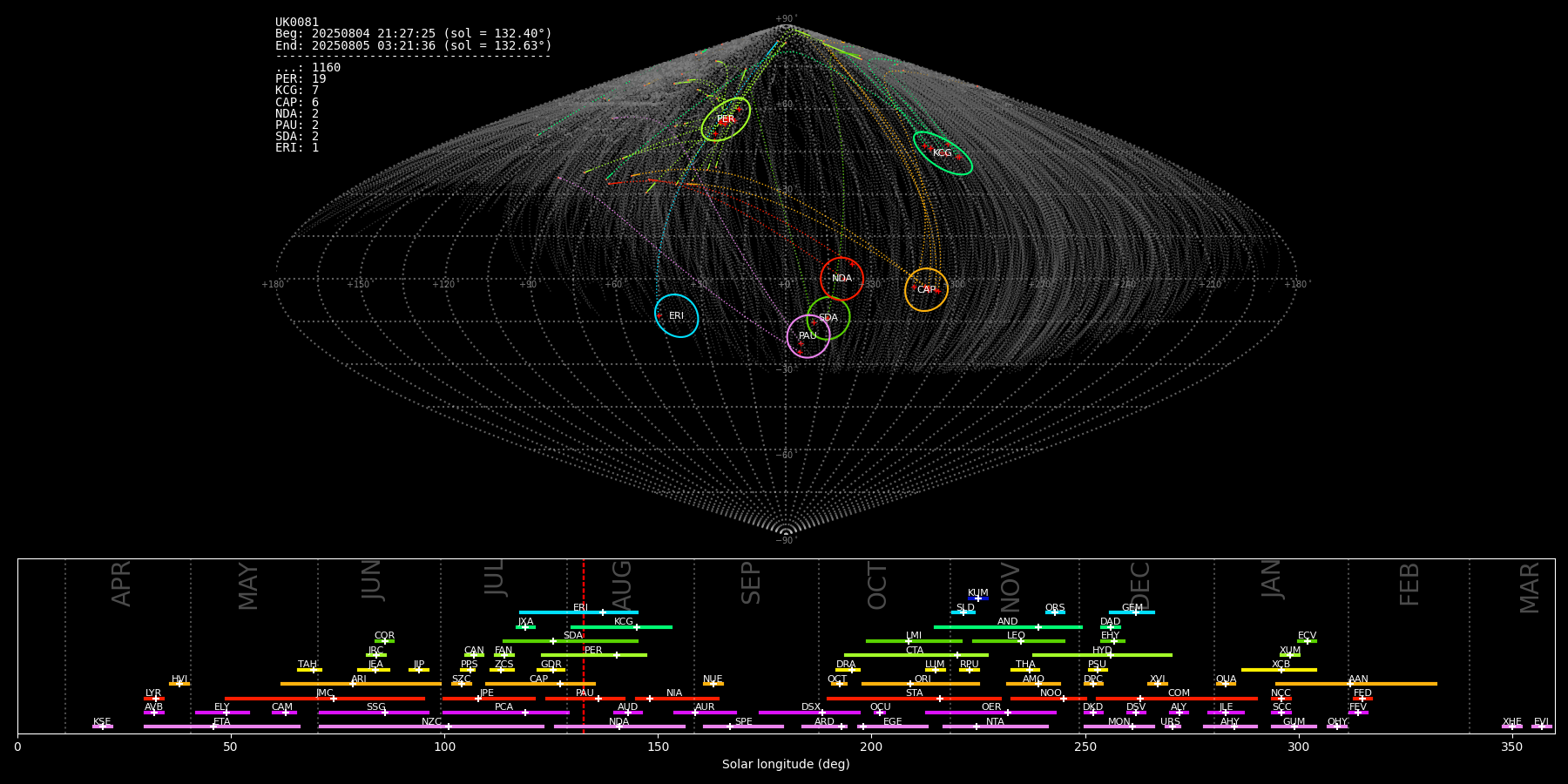Viewport: 1568px width, 784px height.
Task: Click the 'Solar longitude (deg)' axis label
Action: pos(786,764)
